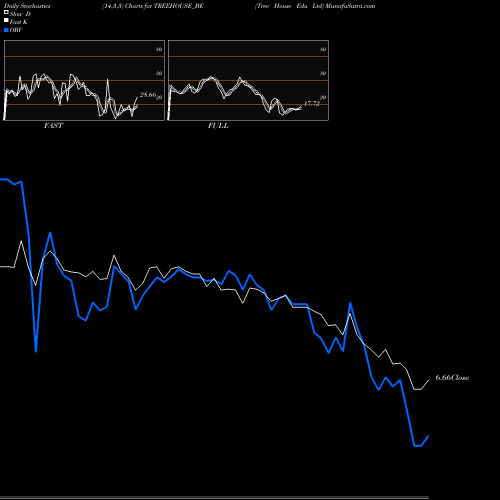Click the 'TREEHOUSE_BE' chart title text
The height and width of the screenshot is (500, 500).
tap(179, 6)
